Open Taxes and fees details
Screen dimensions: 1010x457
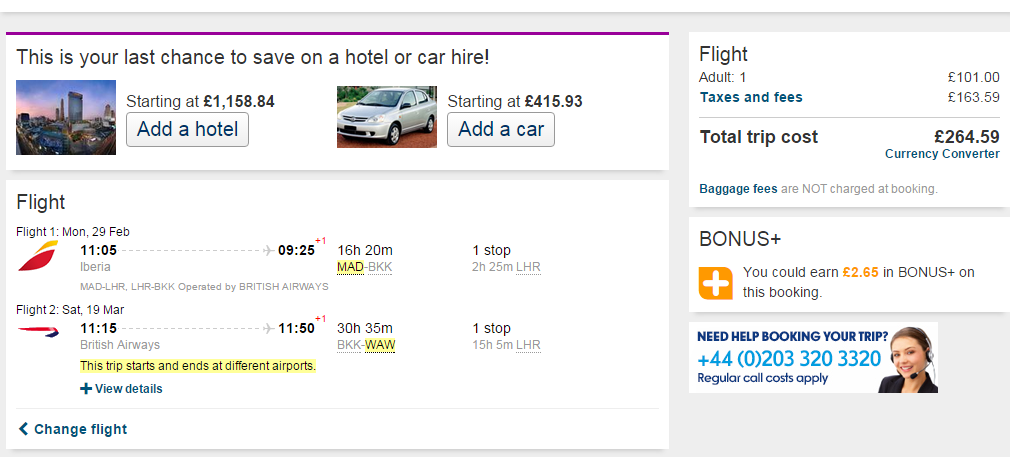click(751, 97)
